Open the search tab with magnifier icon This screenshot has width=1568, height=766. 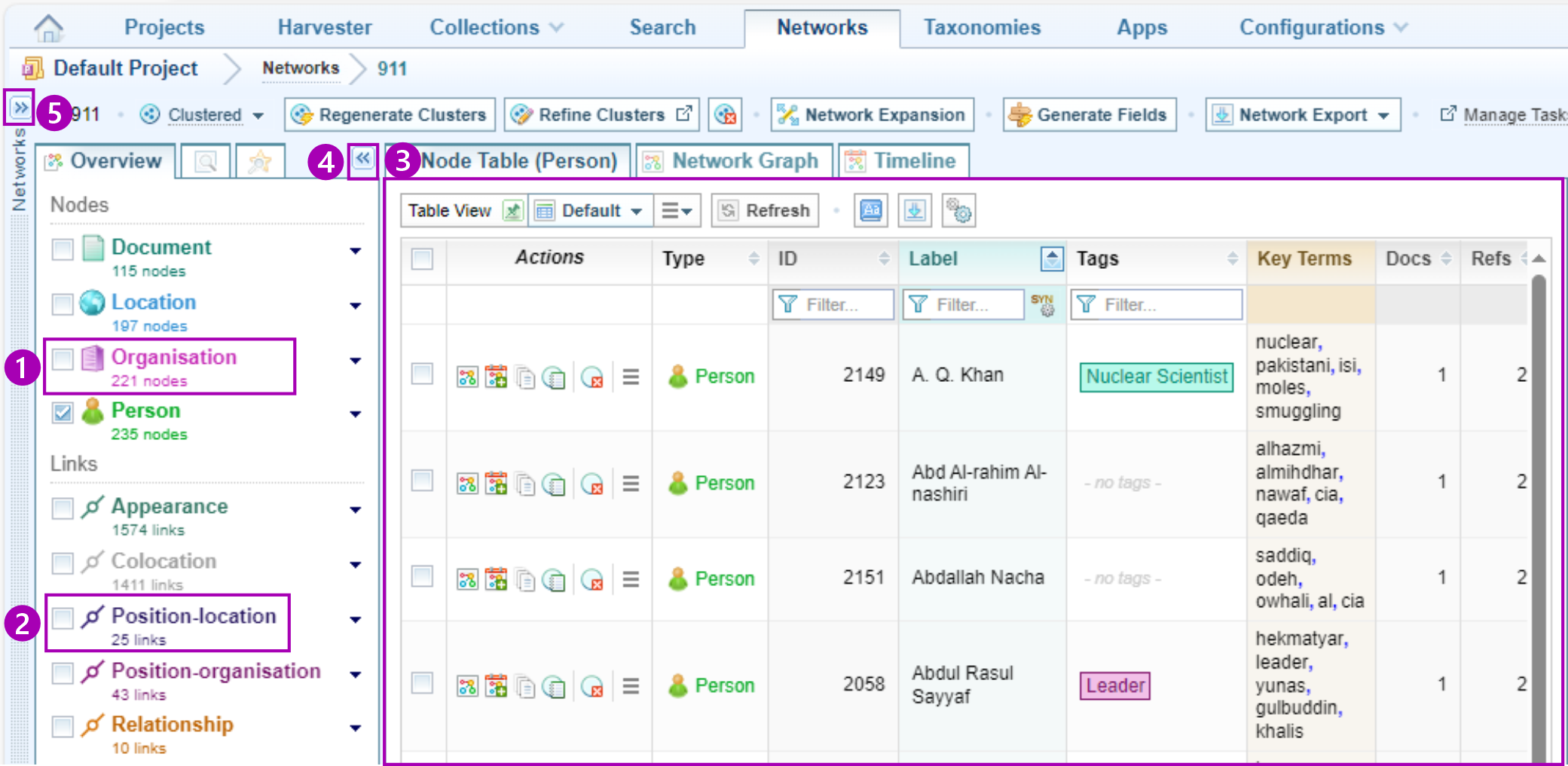pyautogui.click(x=205, y=161)
